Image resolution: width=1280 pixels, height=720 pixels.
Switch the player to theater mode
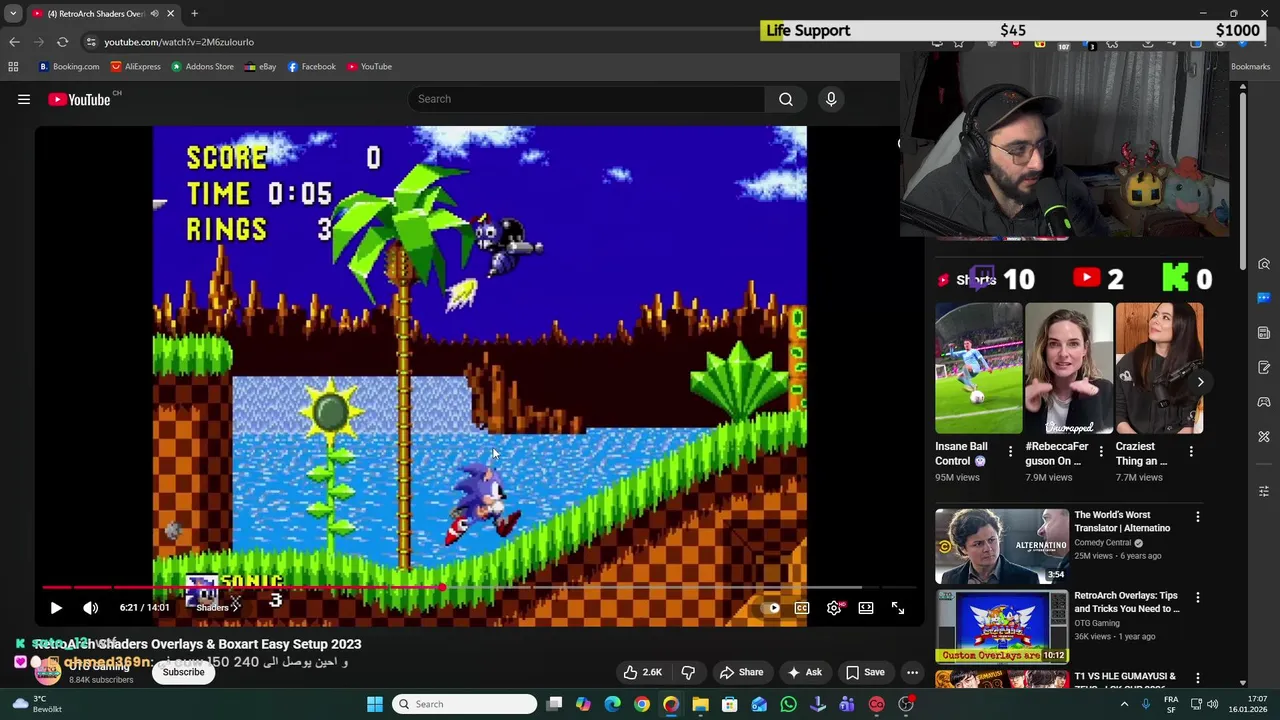(866, 608)
